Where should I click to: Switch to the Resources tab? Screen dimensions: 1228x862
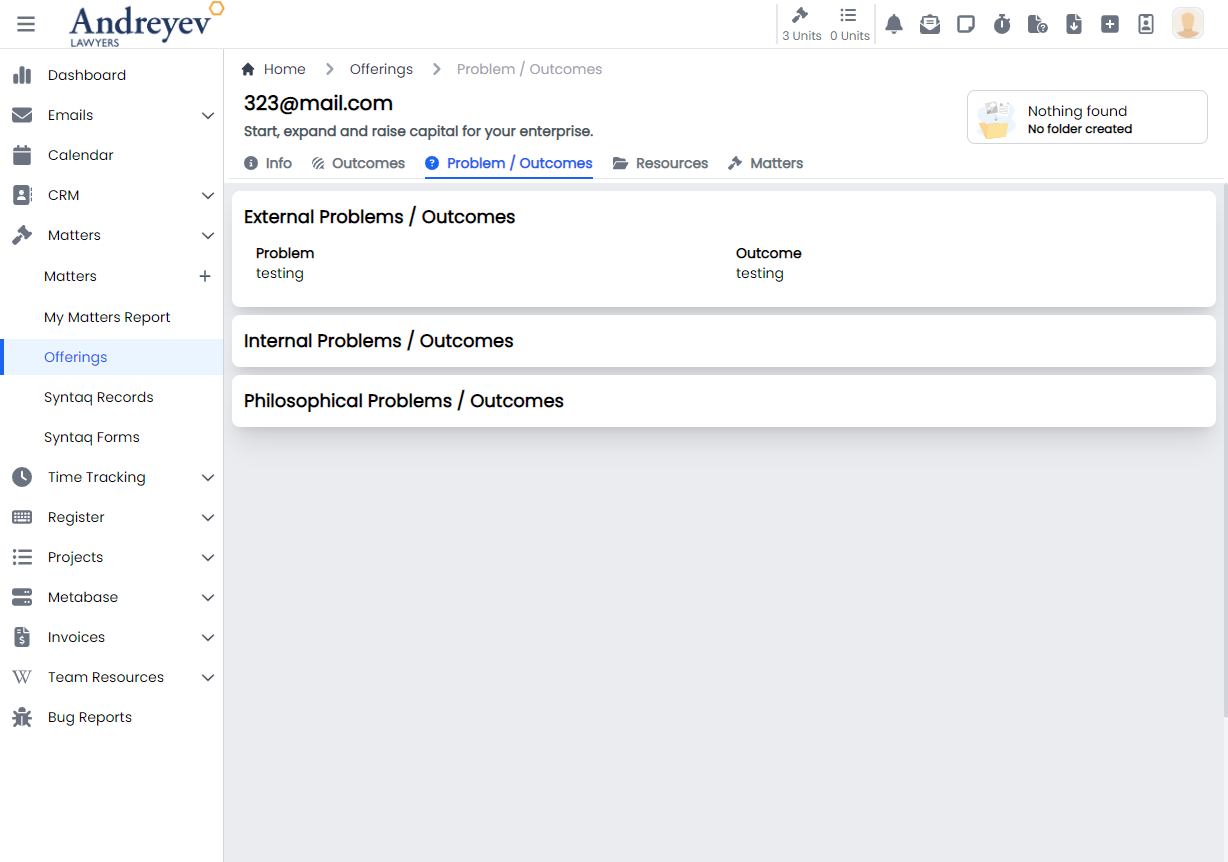coord(661,163)
